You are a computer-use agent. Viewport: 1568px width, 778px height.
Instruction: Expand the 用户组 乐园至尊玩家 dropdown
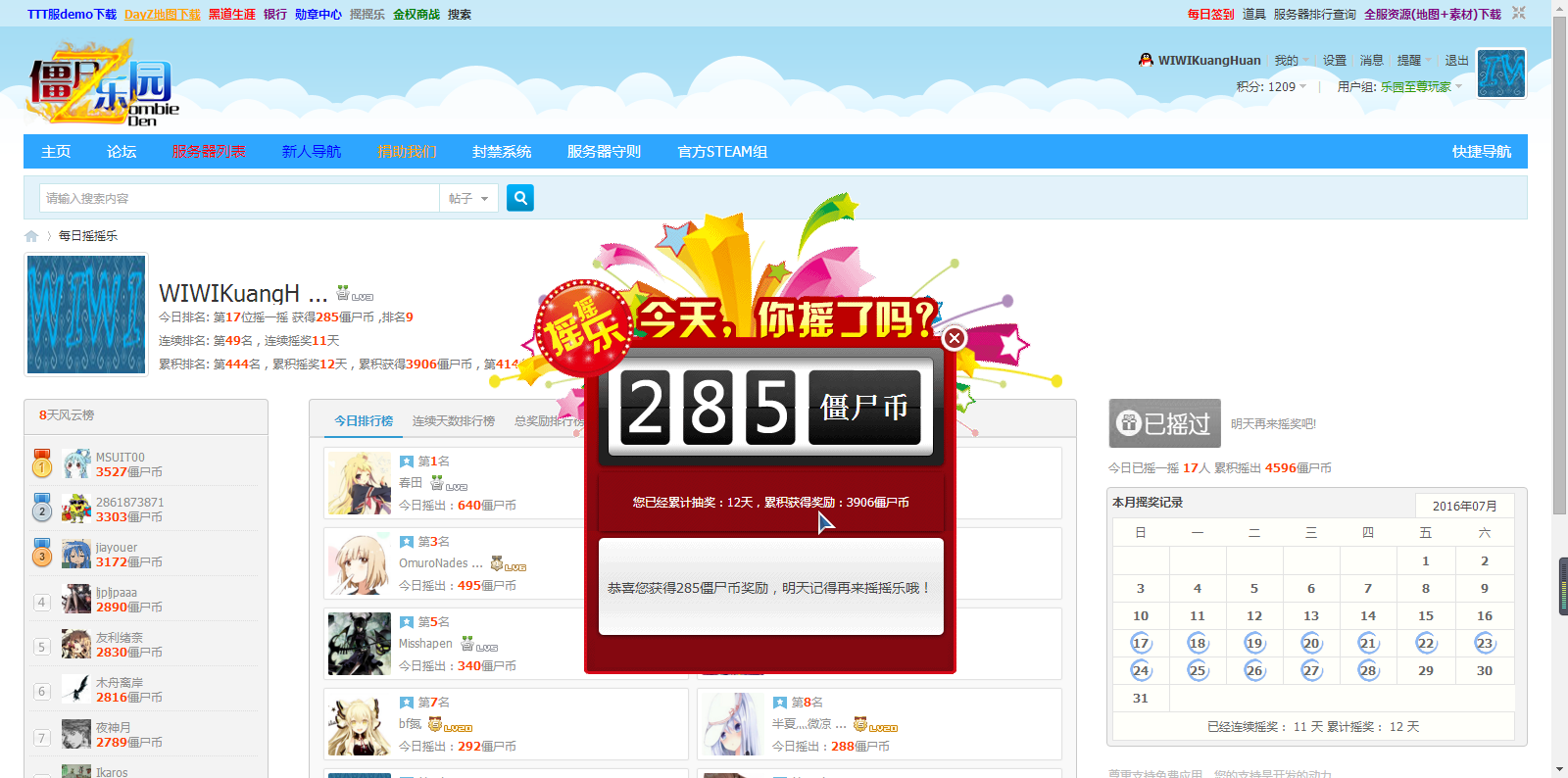pos(1399,87)
